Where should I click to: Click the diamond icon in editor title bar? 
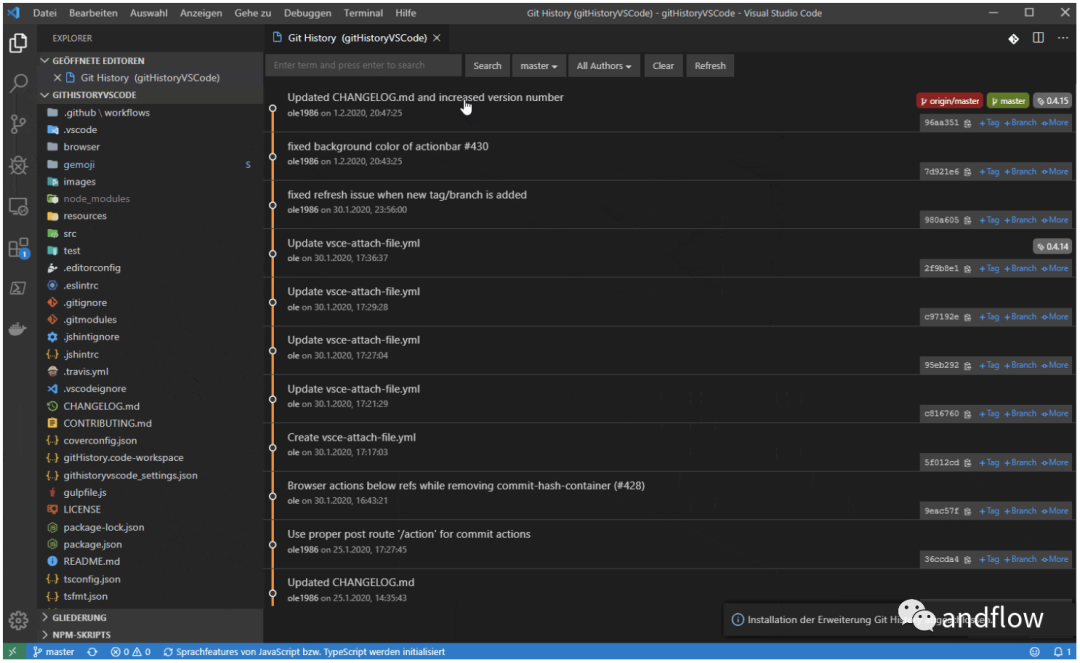click(x=1013, y=39)
